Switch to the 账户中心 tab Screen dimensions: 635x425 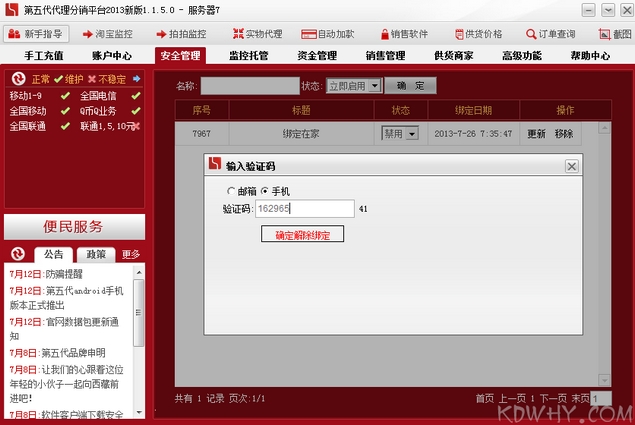[110, 56]
